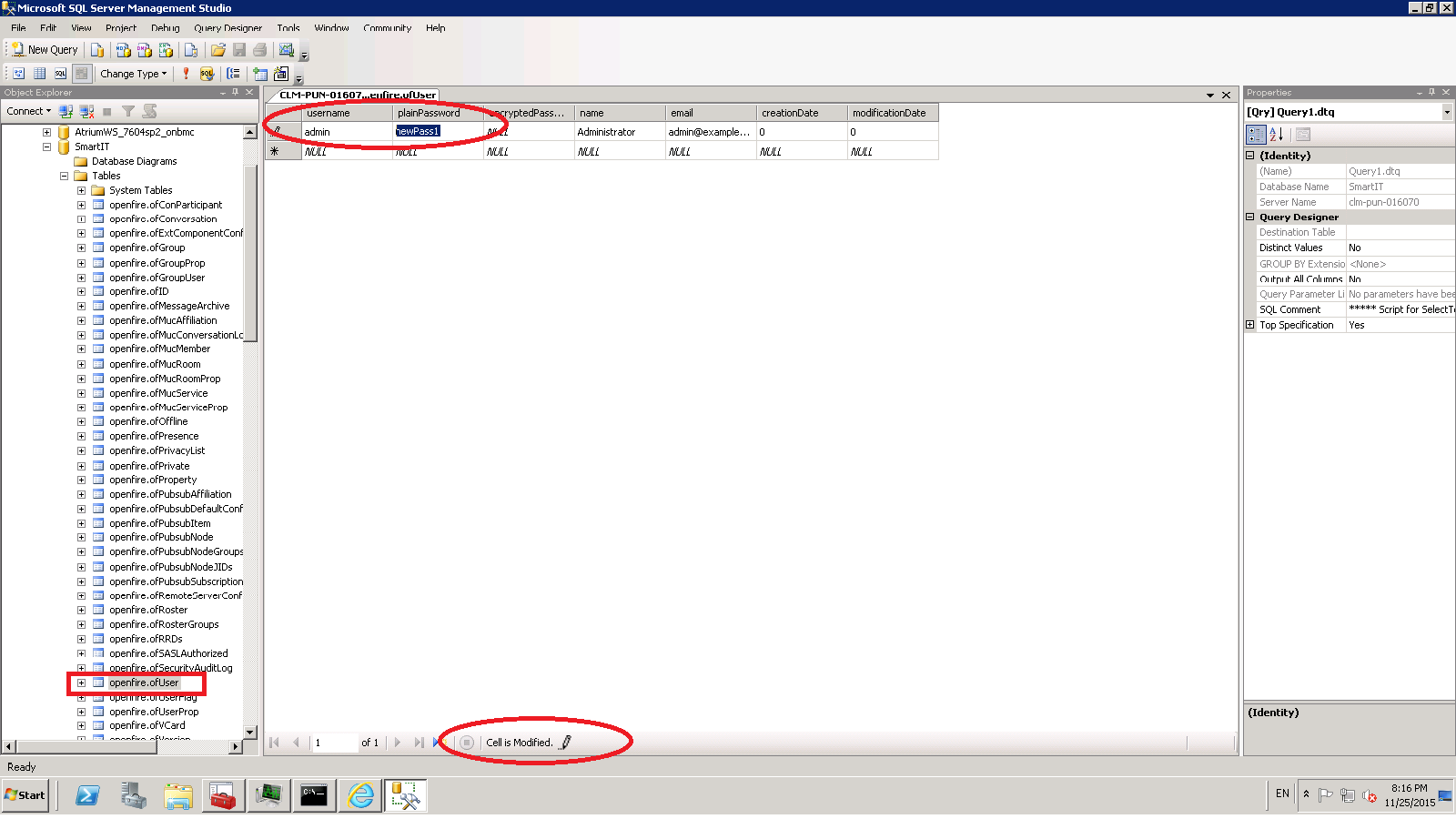Click the Object Explorer scroll down arrow
This screenshot has width=1456, height=819.
pyautogui.click(x=250, y=733)
